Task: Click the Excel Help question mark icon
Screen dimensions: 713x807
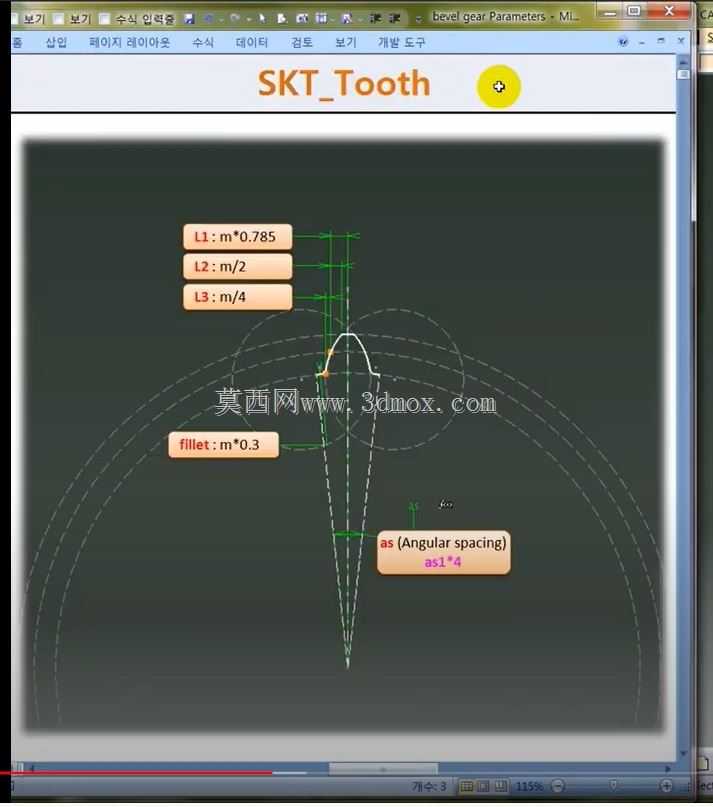Action: 623,42
